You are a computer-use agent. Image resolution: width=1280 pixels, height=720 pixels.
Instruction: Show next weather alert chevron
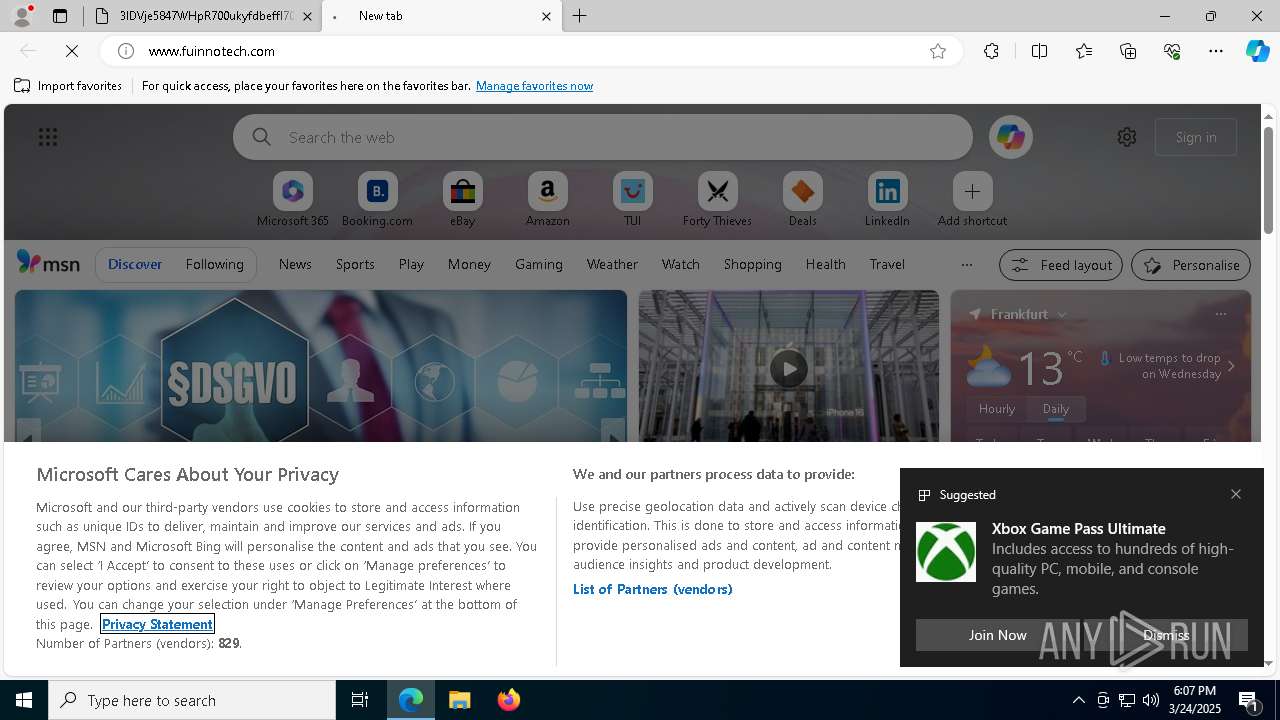point(1231,366)
